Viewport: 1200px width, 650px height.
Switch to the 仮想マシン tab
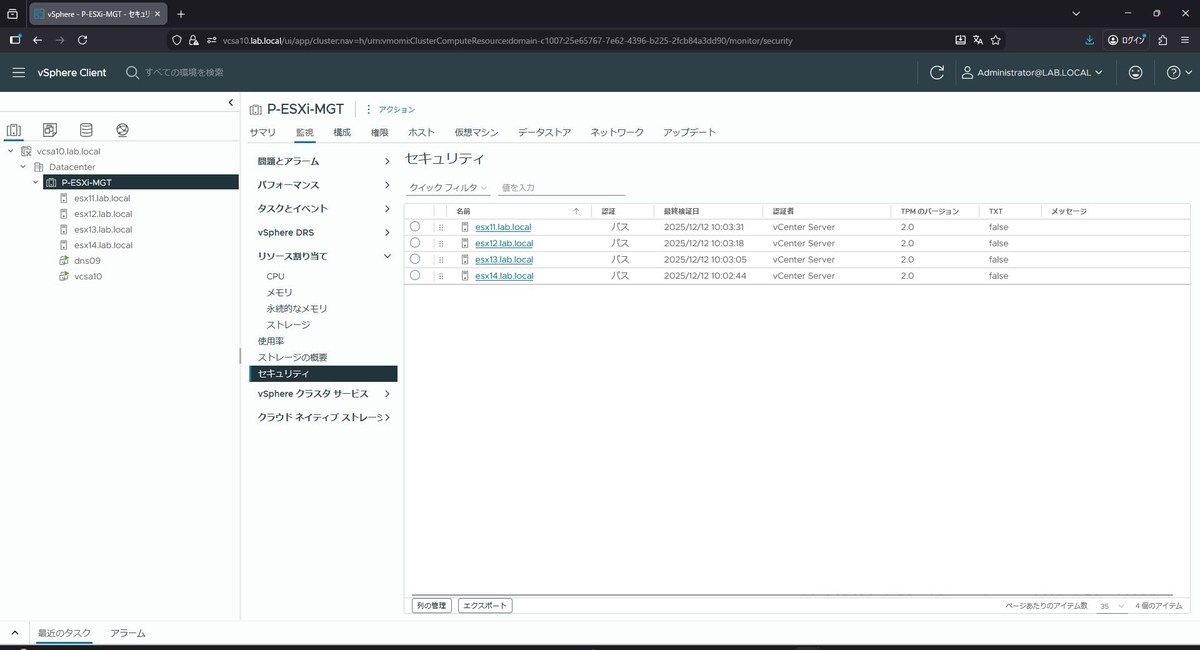point(474,131)
